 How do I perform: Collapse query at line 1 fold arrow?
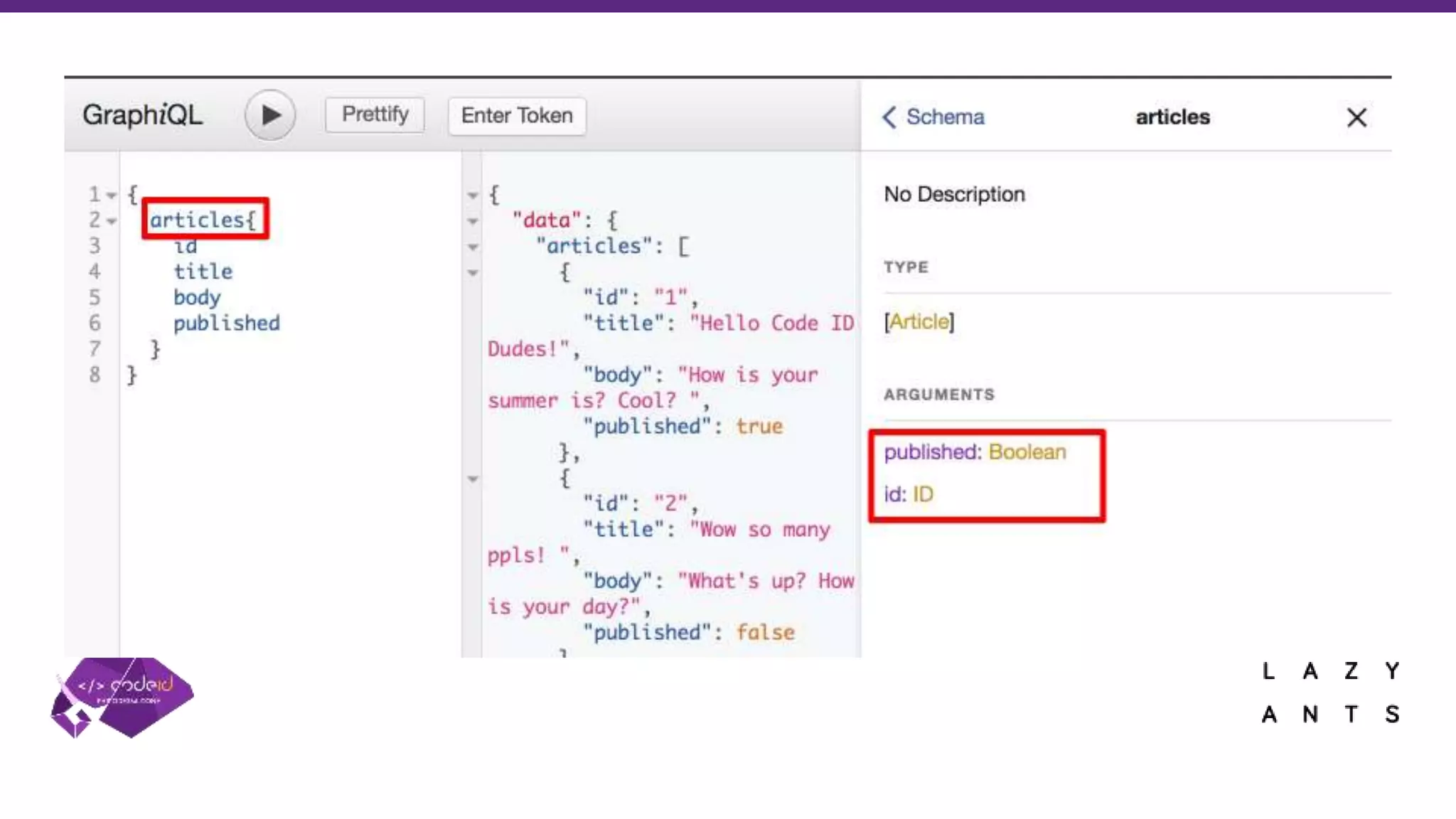click(112, 195)
